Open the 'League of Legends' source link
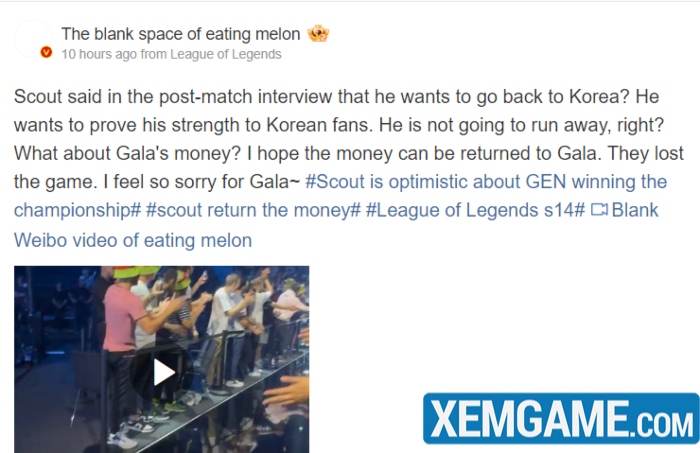The width and height of the screenshot is (700, 453). (x=225, y=54)
